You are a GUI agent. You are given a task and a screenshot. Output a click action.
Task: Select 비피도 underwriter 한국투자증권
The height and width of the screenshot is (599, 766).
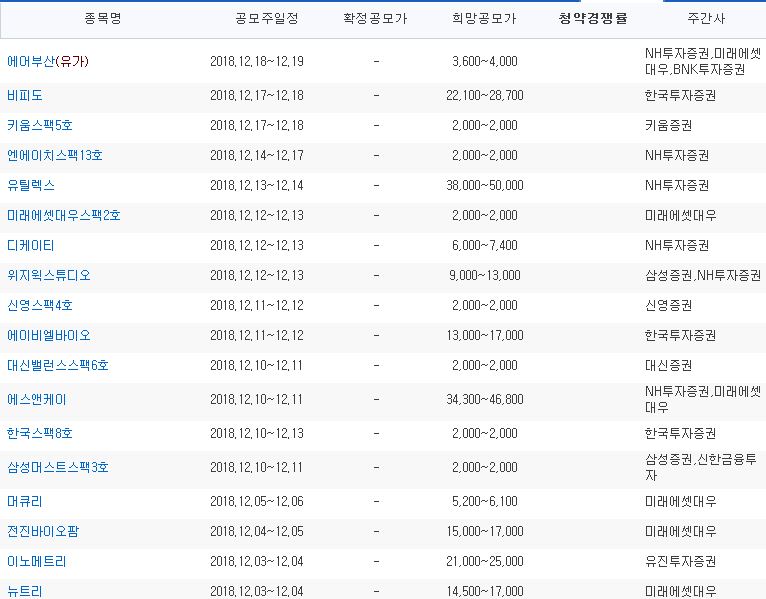coord(681,95)
